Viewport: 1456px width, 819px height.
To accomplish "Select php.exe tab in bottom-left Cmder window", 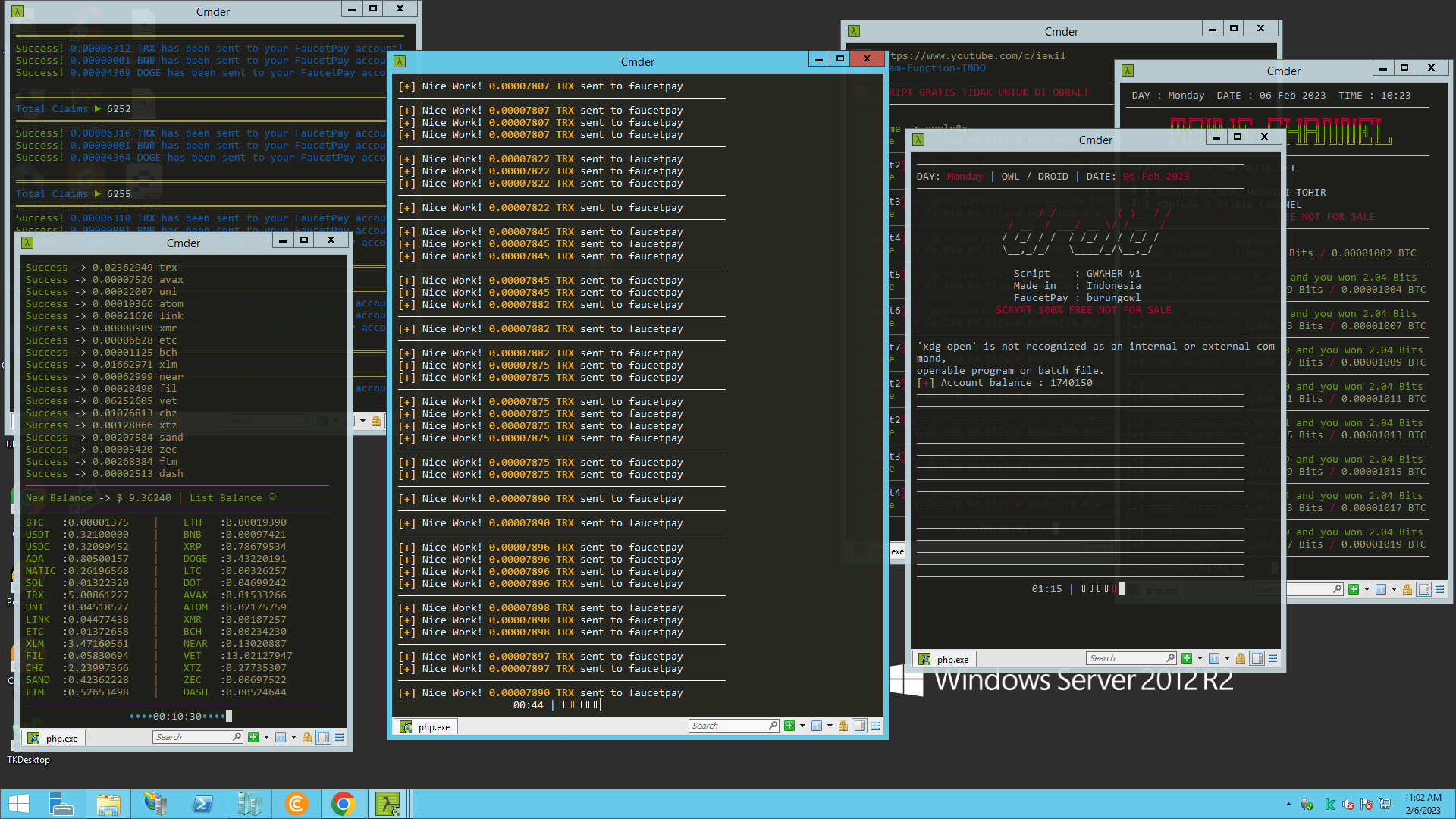I will point(54,739).
